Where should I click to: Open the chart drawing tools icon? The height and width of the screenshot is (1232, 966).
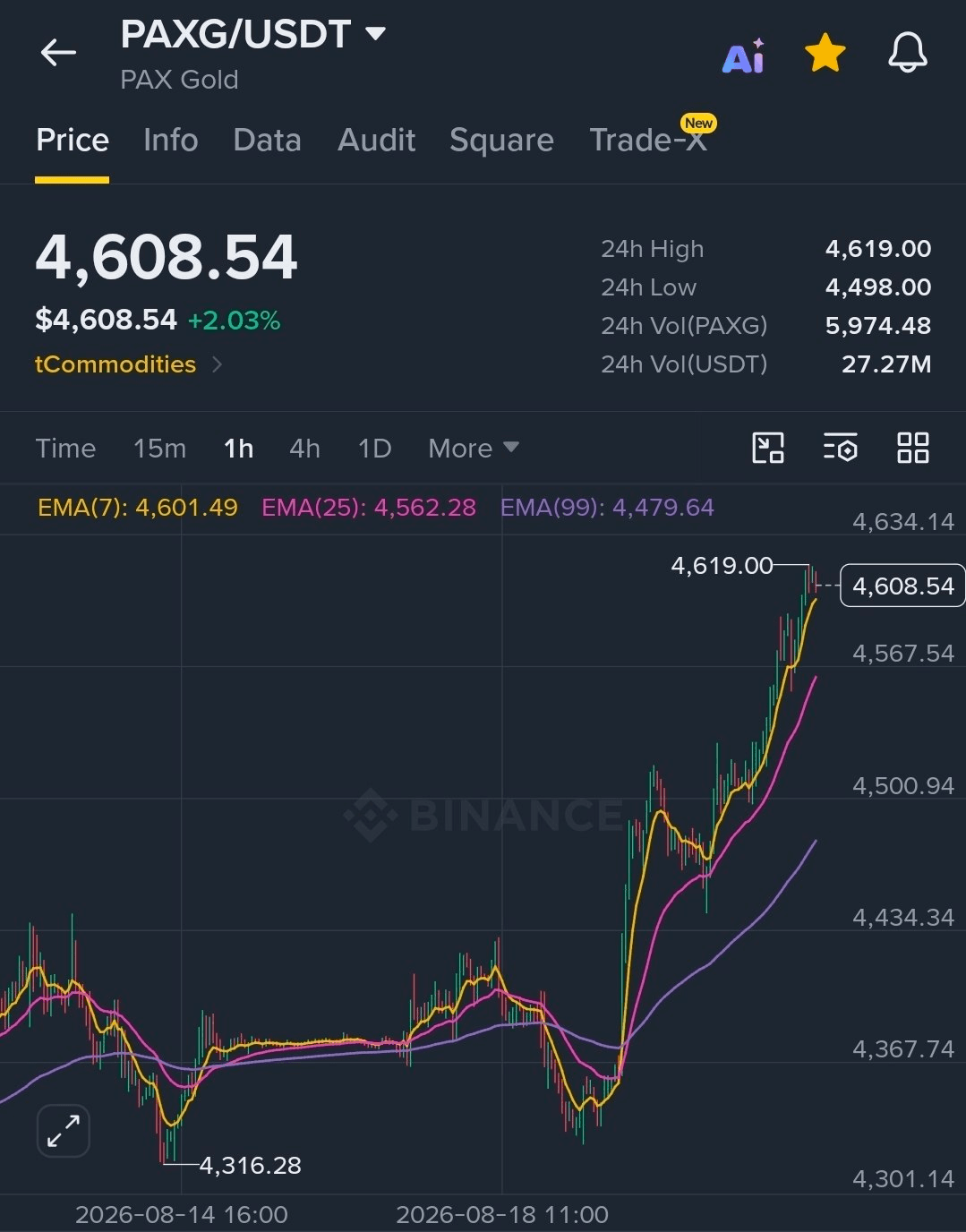(x=768, y=448)
